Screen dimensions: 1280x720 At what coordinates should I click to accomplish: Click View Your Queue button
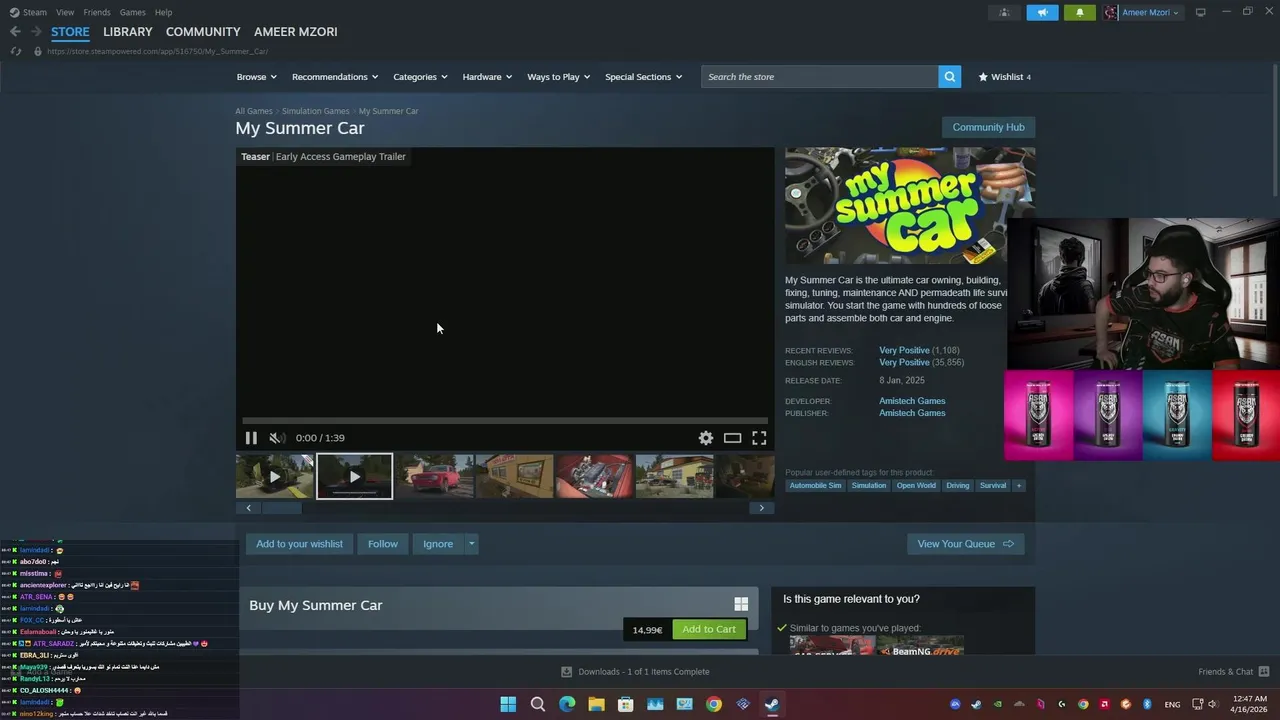pyautogui.click(x=965, y=544)
